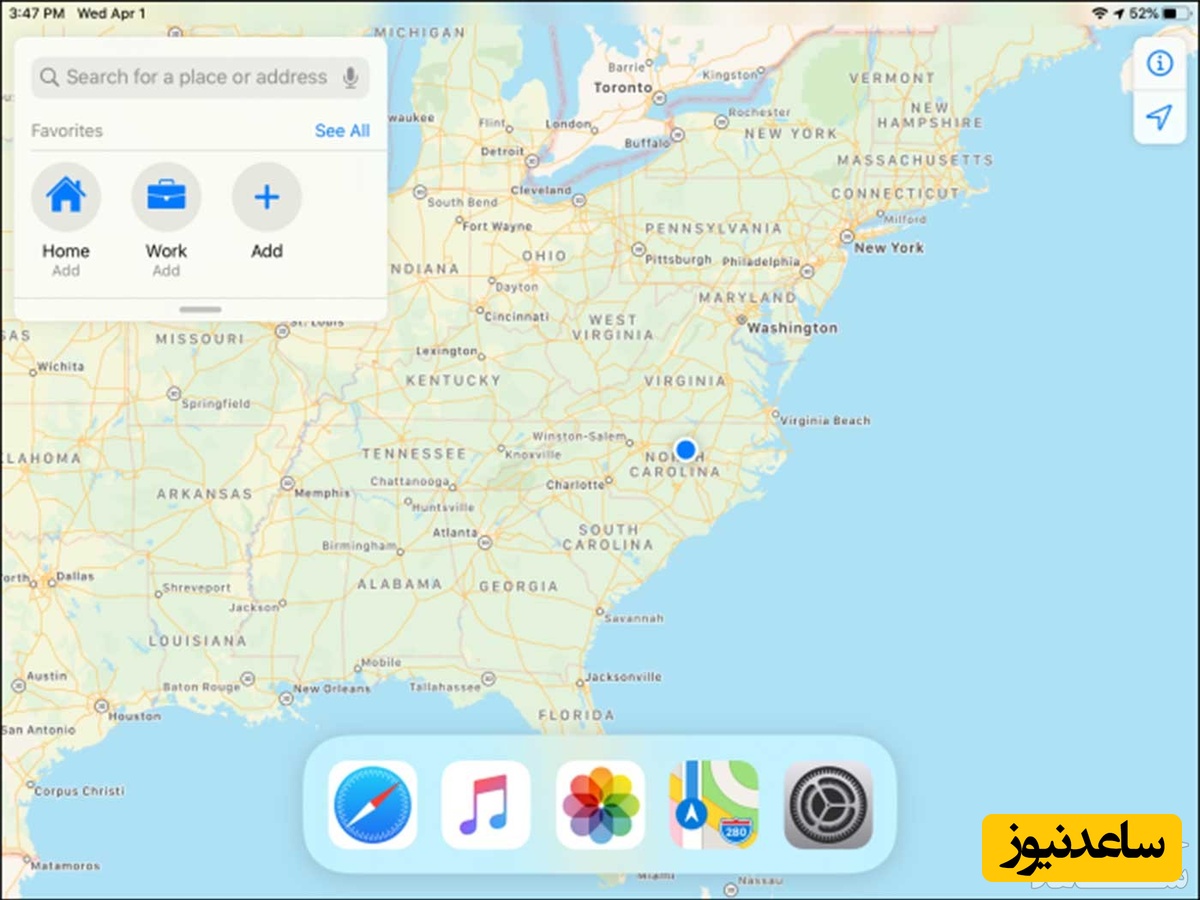Open Safari from the dock
Image resolution: width=1200 pixels, height=900 pixels.
[x=372, y=806]
